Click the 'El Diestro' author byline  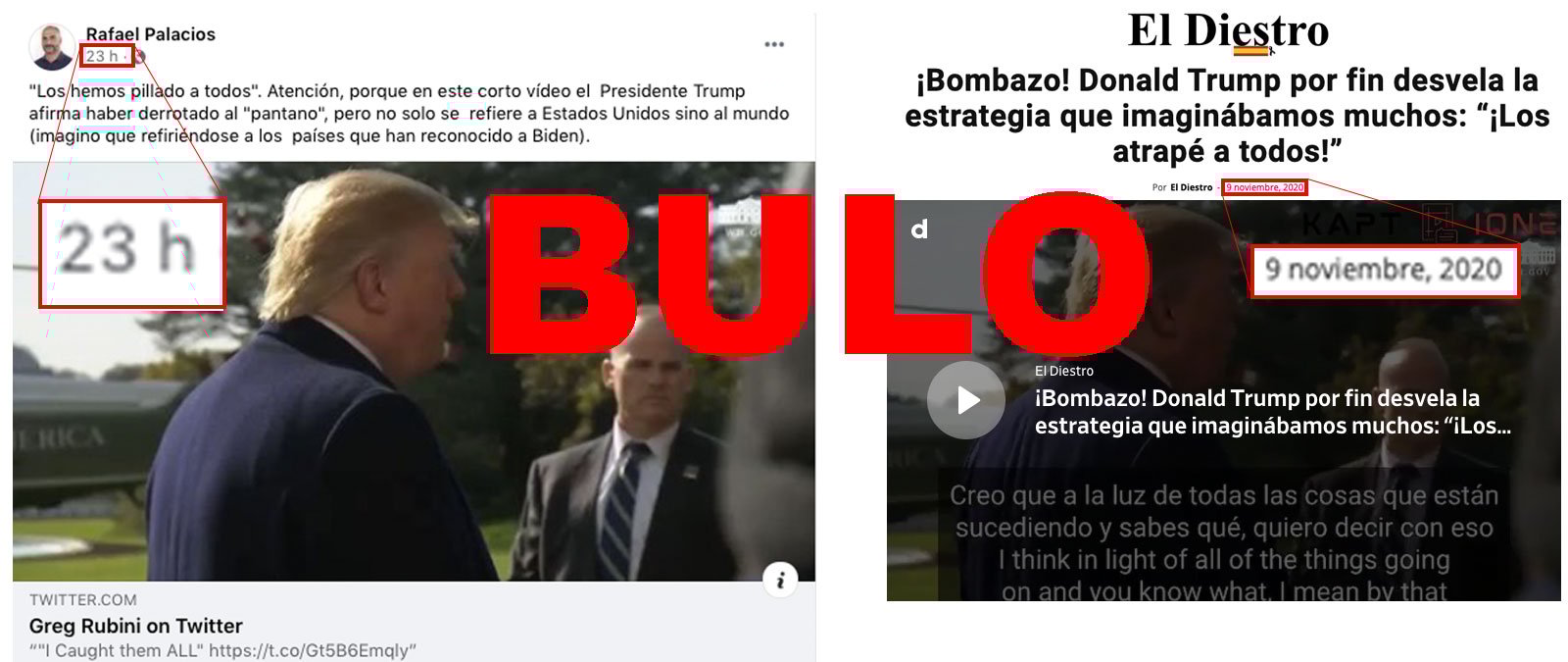[1191, 187]
